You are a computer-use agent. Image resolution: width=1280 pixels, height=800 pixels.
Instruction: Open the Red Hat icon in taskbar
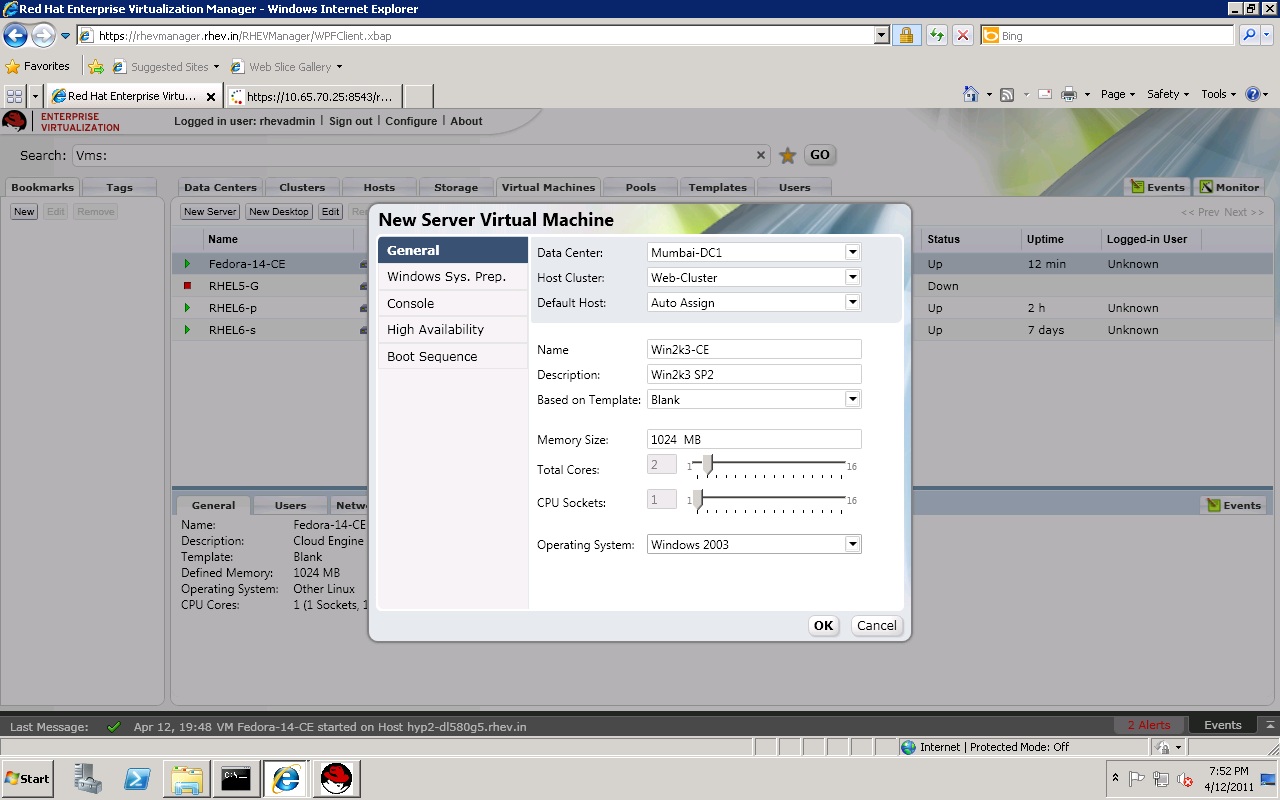click(x=337, y=778)
